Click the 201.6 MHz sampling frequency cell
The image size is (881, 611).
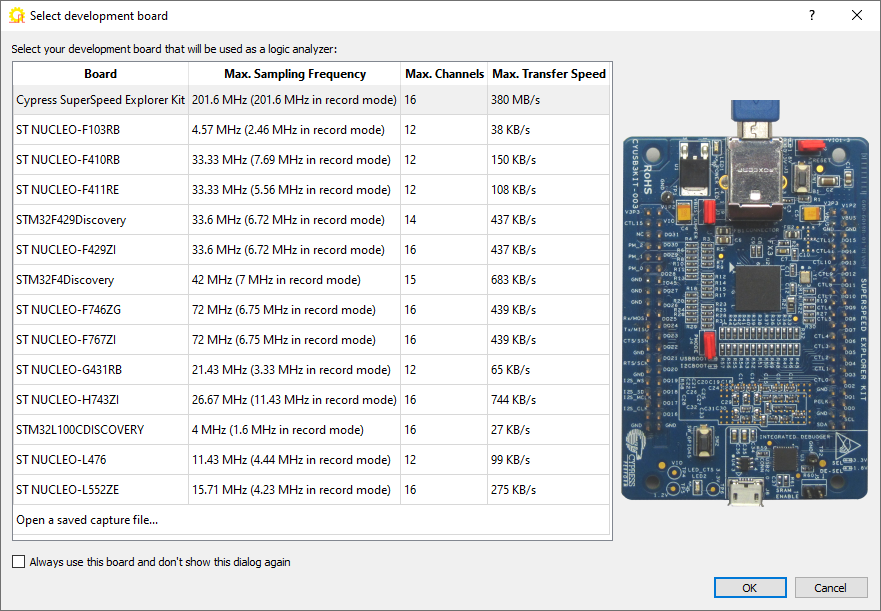pyautogui.click(x=294, y=100)
